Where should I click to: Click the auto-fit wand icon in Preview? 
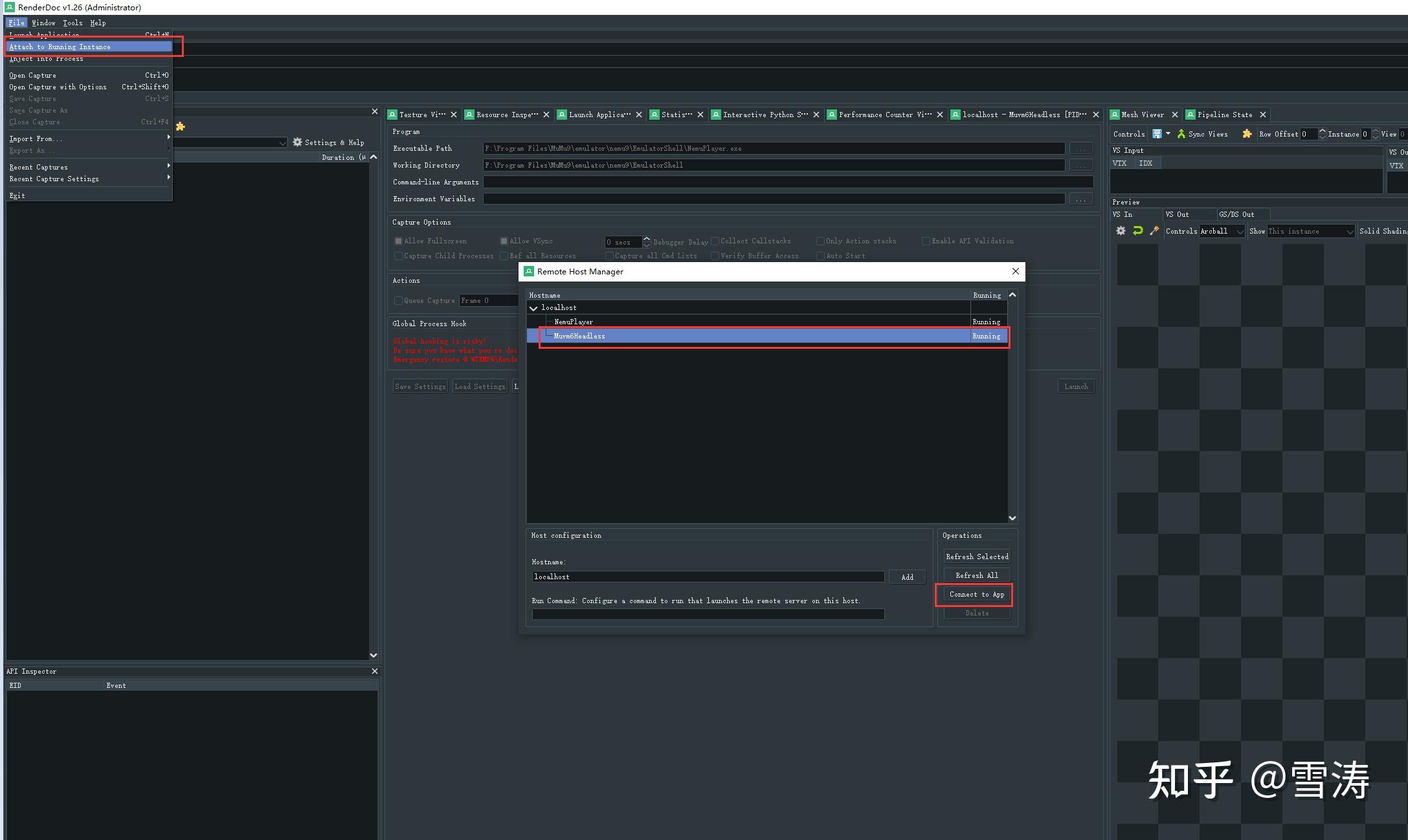point(1154,230)
